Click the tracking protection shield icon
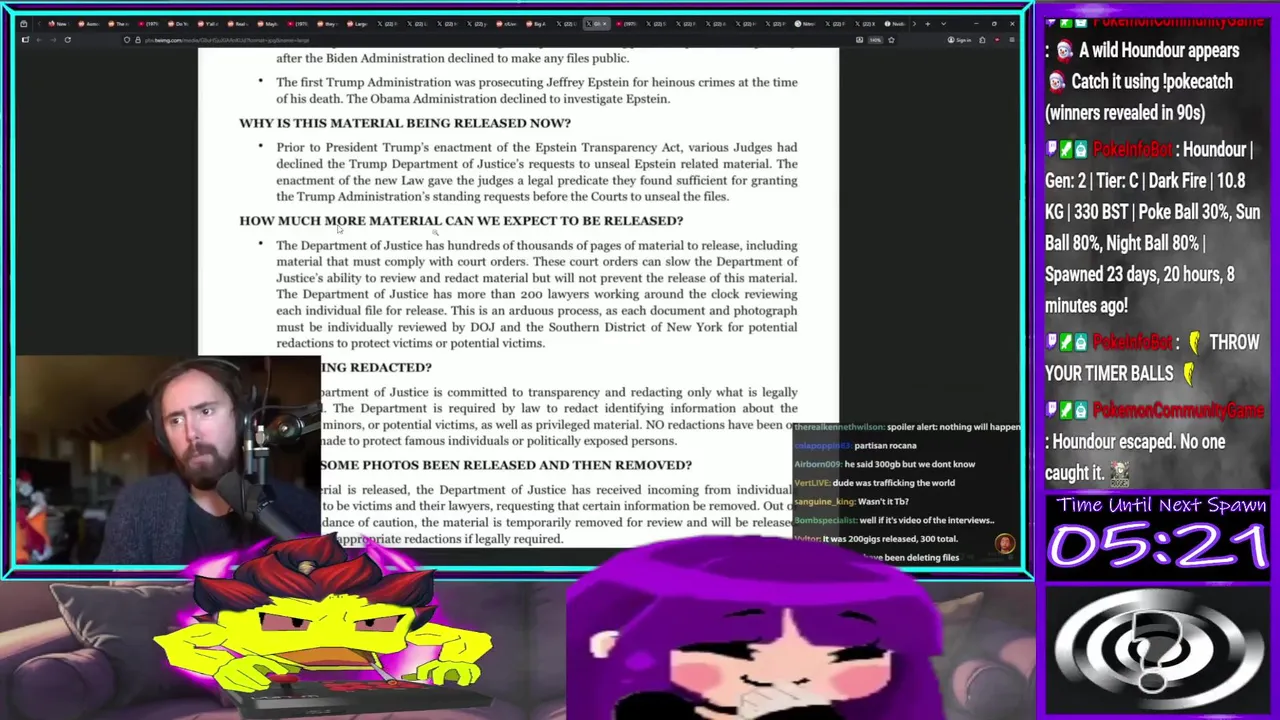 (127, 40)
